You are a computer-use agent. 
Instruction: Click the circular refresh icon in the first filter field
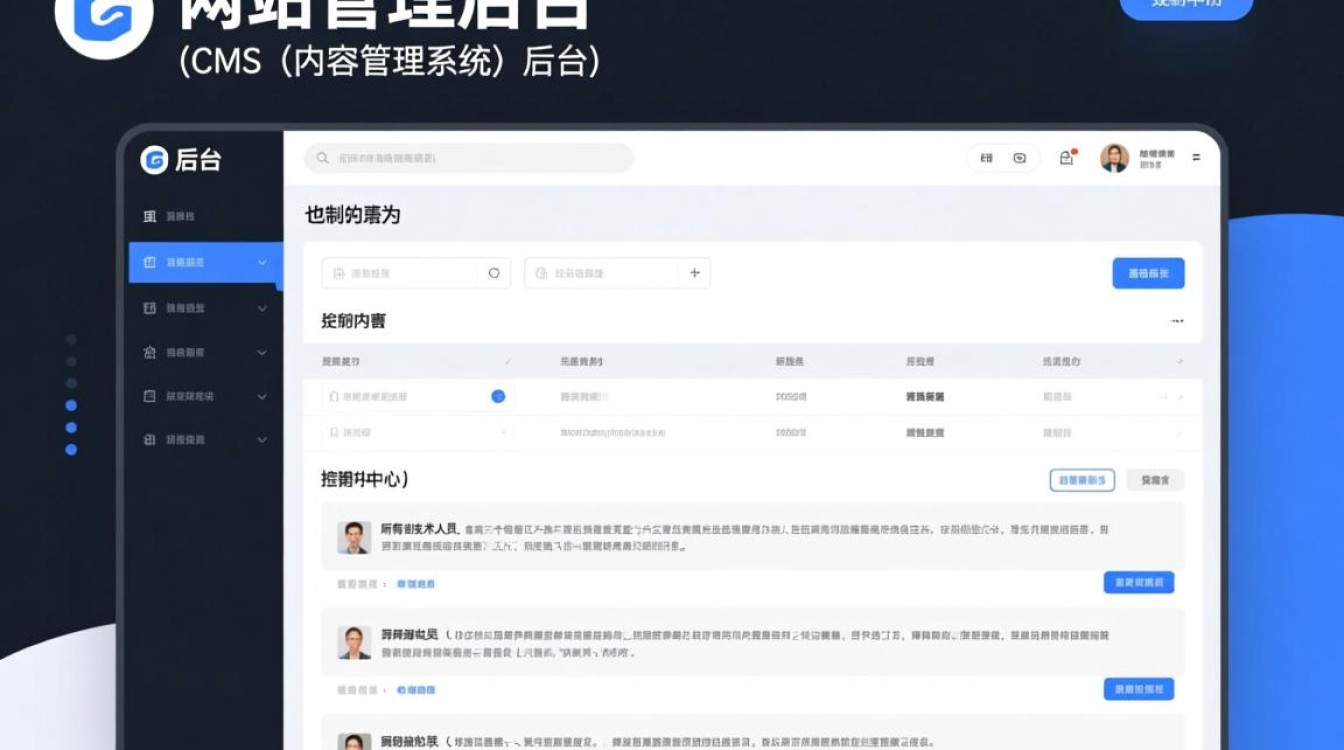coord(494,273)
